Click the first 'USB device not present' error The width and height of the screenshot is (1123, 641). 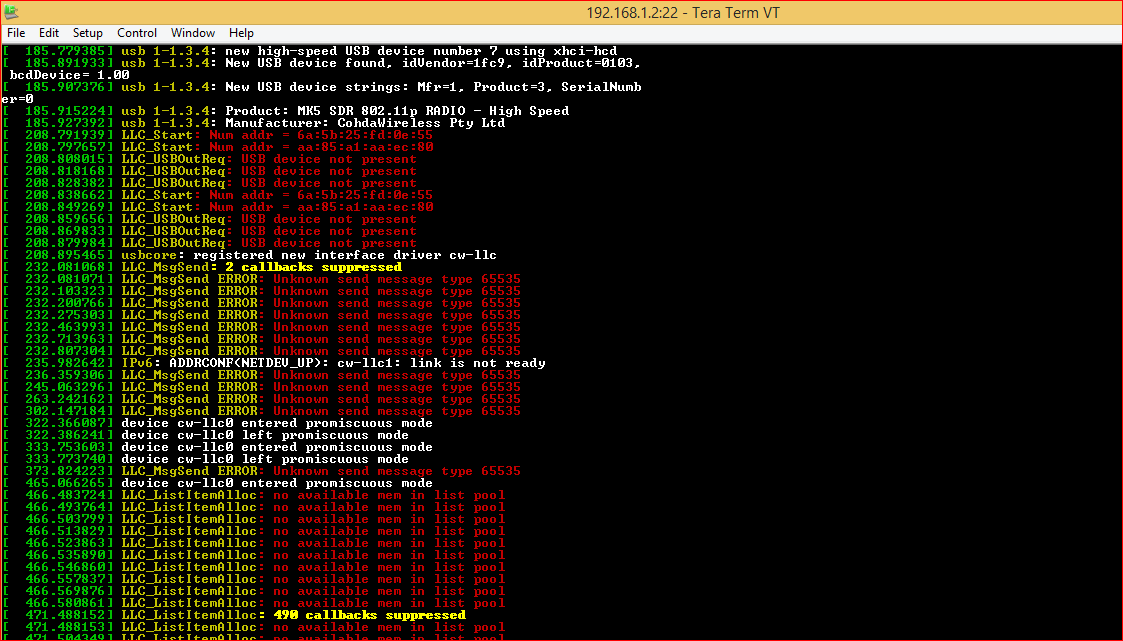coord(329,159)
